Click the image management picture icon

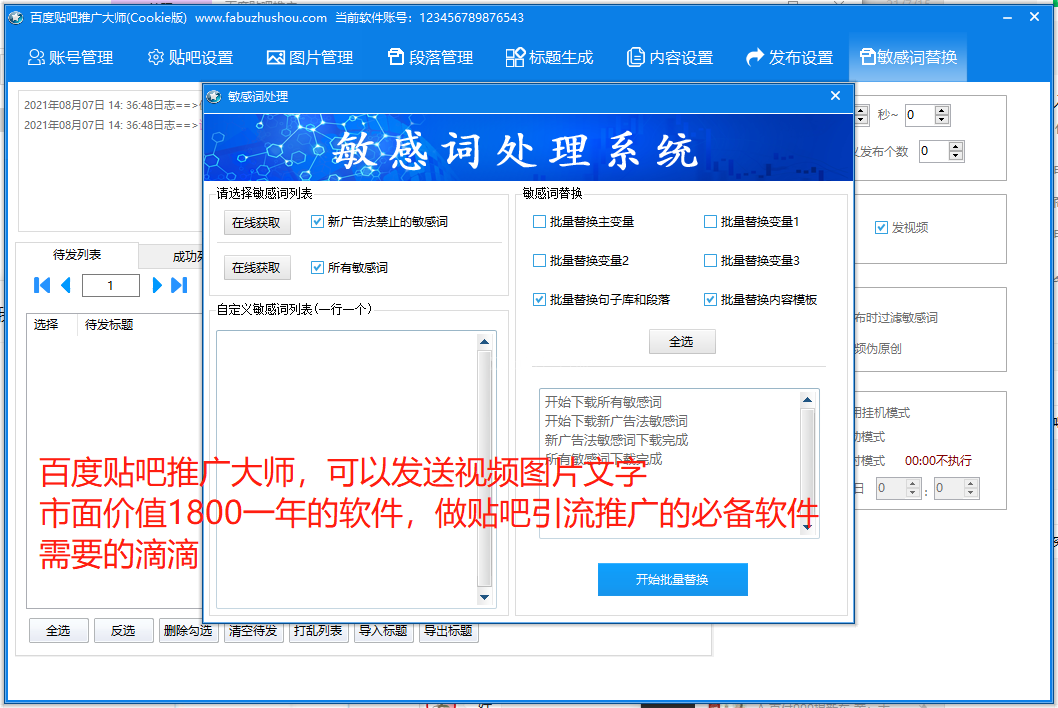tap(276, 57)
